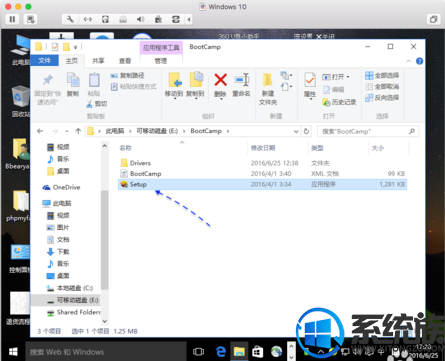Open the Windows Start button
This screenshot has height=361, width=445.
click(x=13, y=352)
